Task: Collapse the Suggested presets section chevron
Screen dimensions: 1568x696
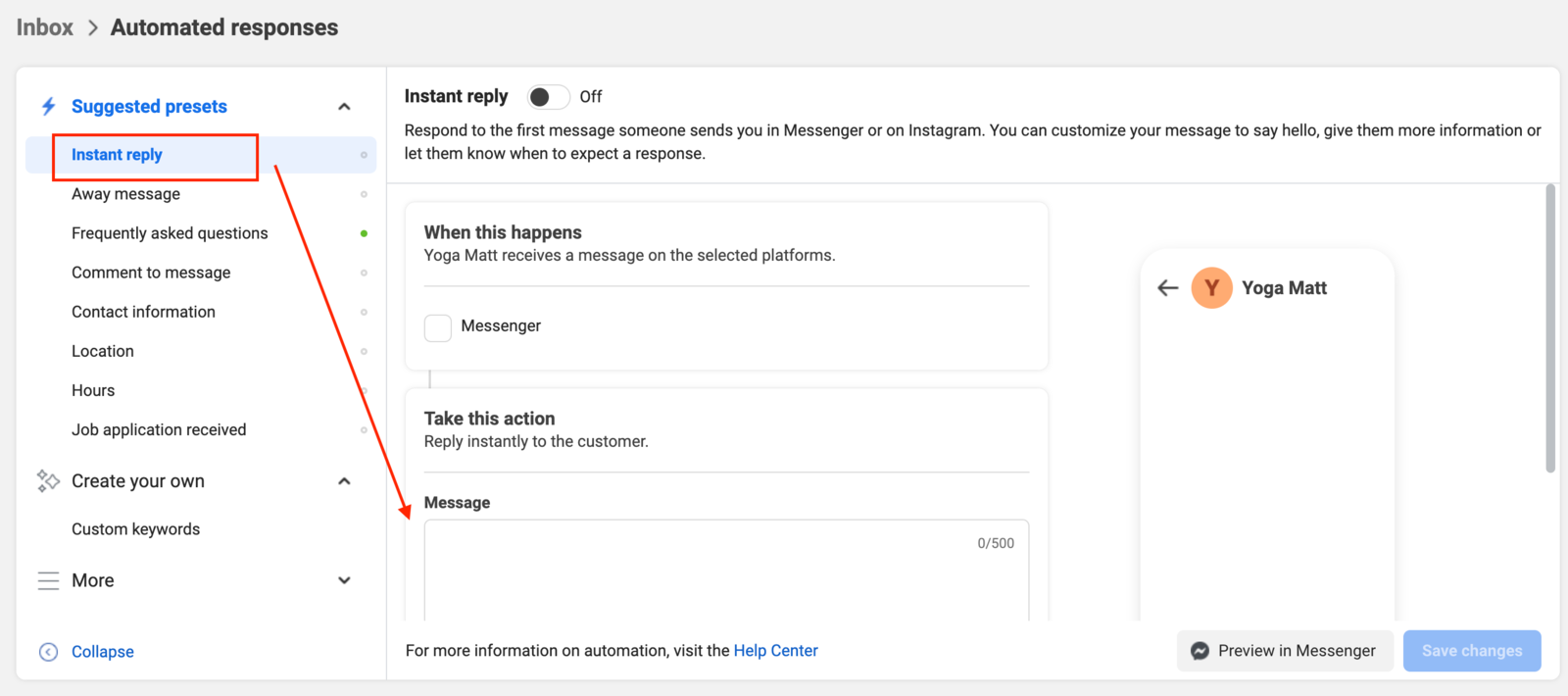Action: pyautogui.click(x=344, y=106)
